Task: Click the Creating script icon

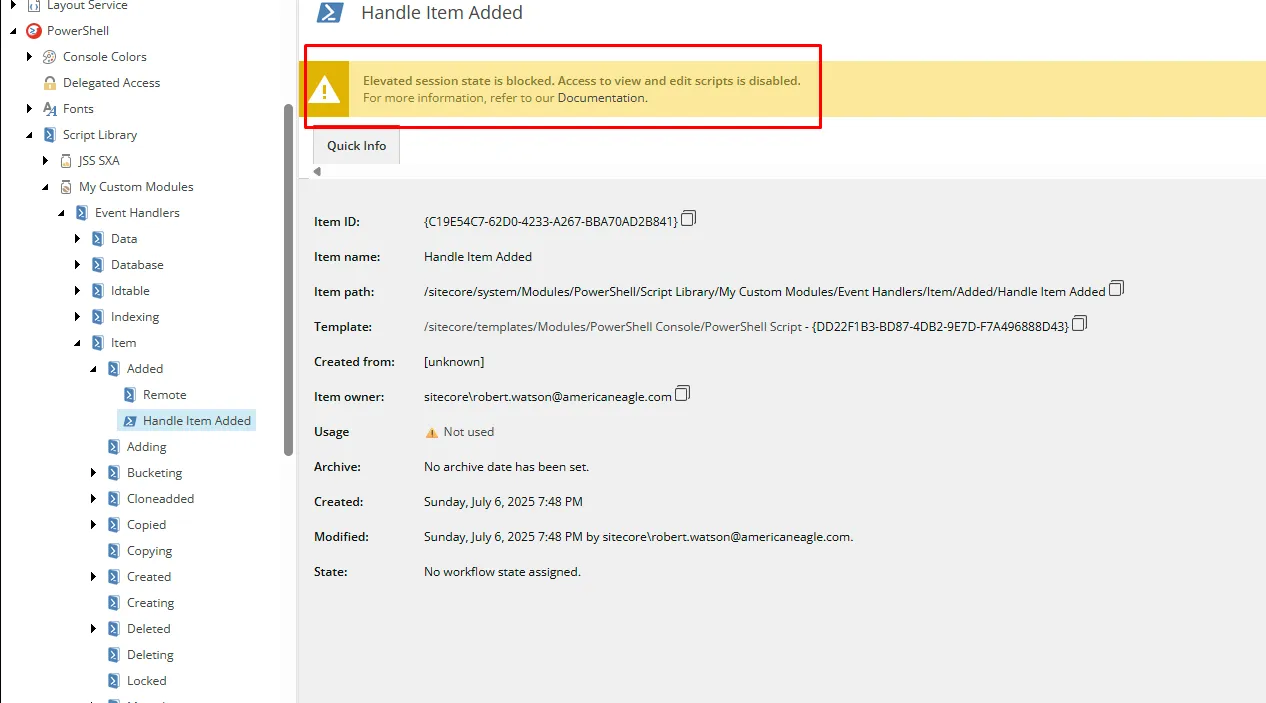Action: point(114,603)
